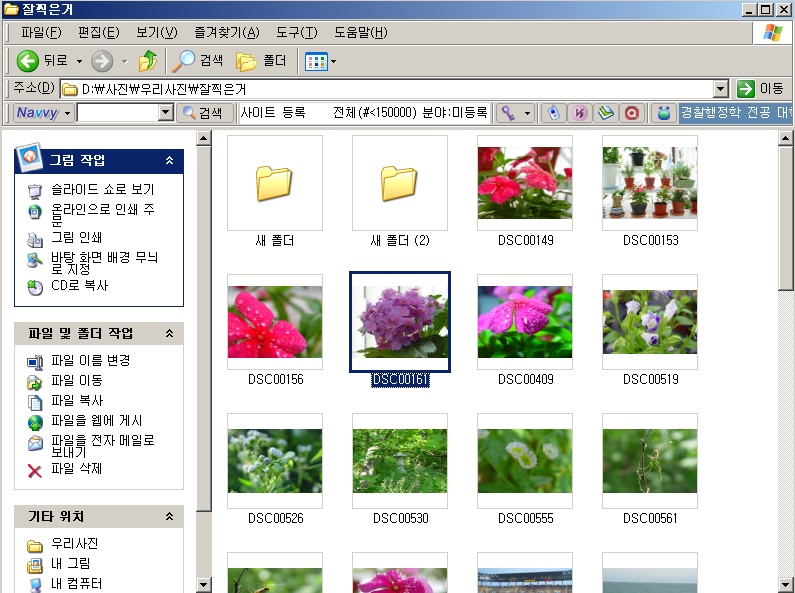The width and height of the screenshot is (795, 593).
Task: Click the Navvy blue character icon
Action: pos(664,113)
